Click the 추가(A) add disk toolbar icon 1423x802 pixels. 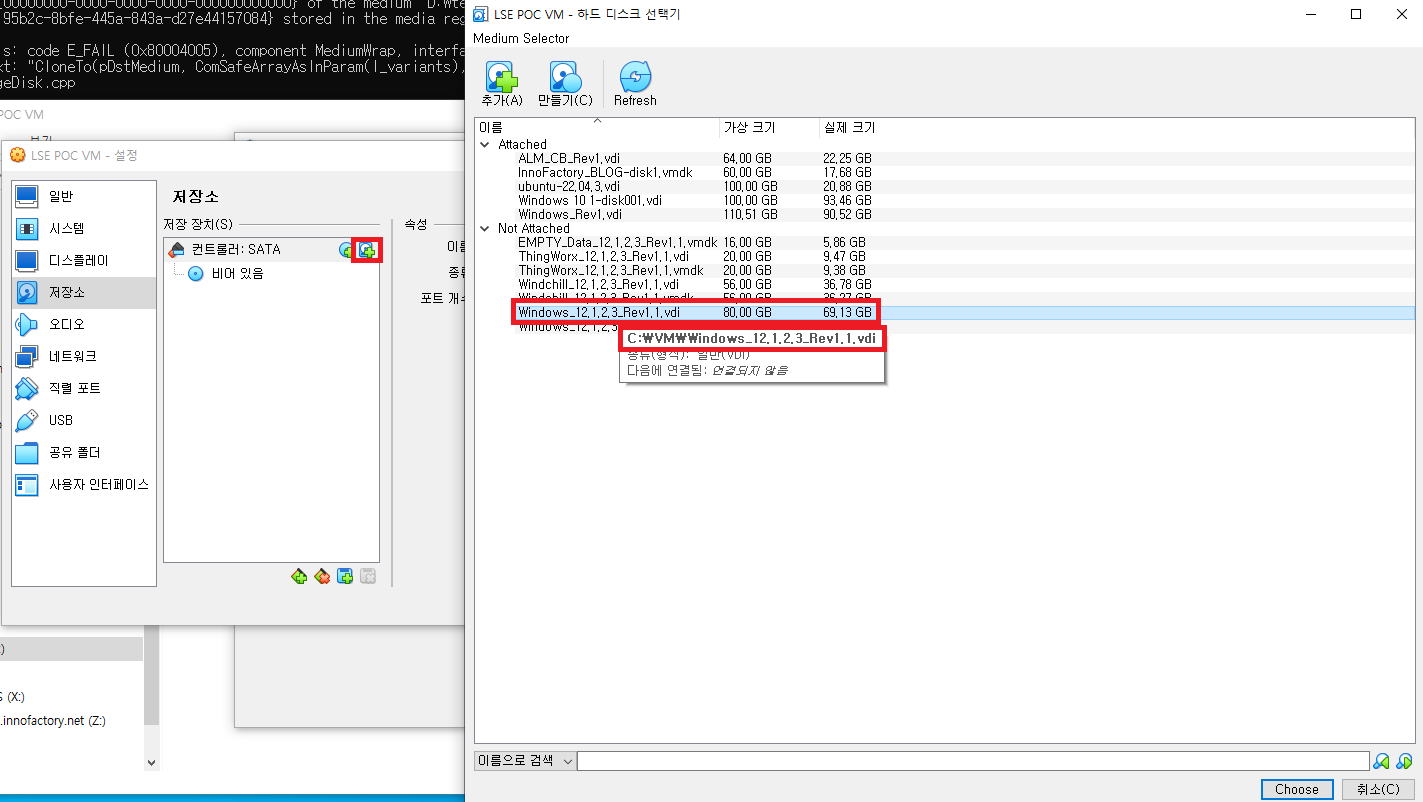tap(501, 84)
